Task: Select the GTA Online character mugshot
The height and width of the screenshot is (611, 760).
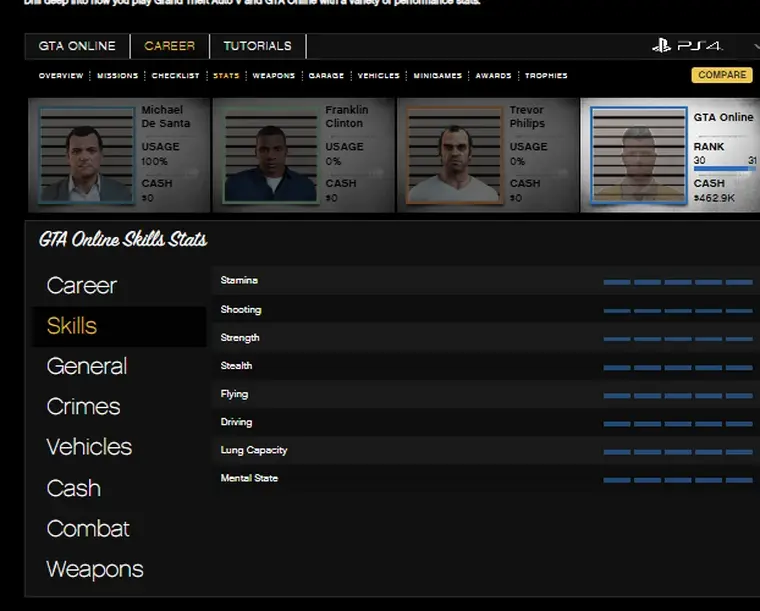Action: (638, 156)
